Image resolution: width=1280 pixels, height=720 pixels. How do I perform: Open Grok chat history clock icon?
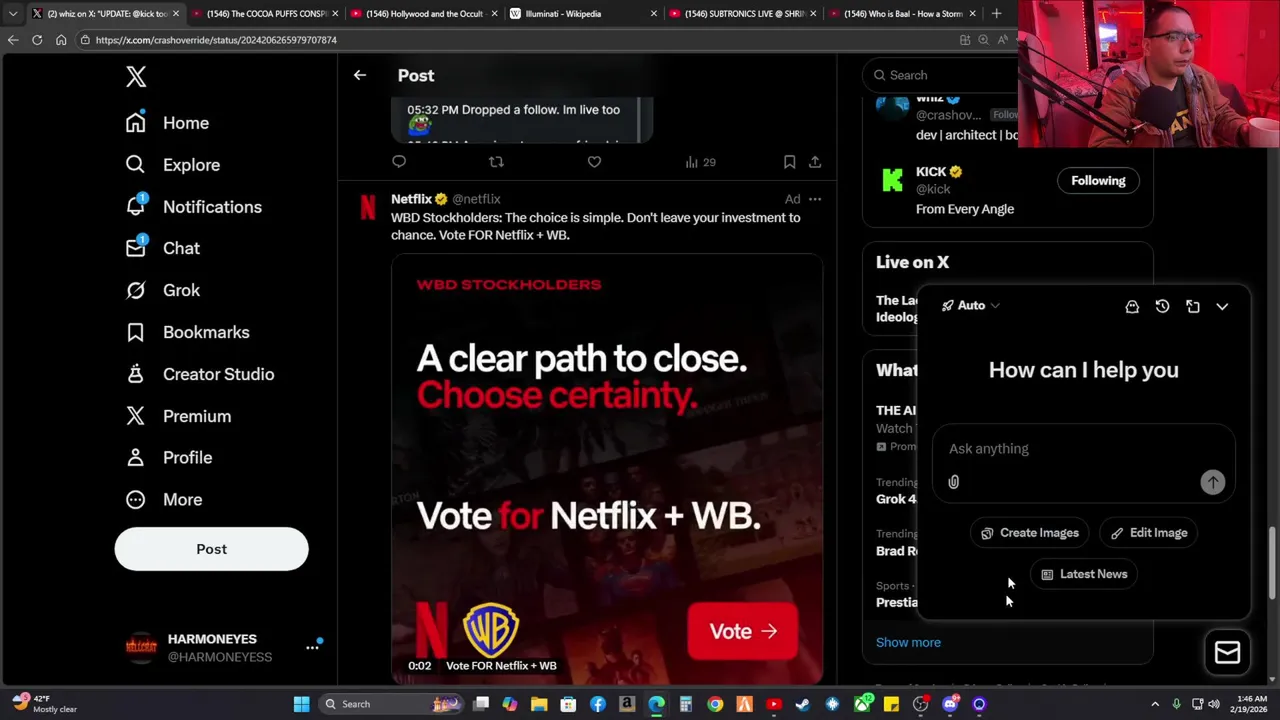pos(1162,307)
